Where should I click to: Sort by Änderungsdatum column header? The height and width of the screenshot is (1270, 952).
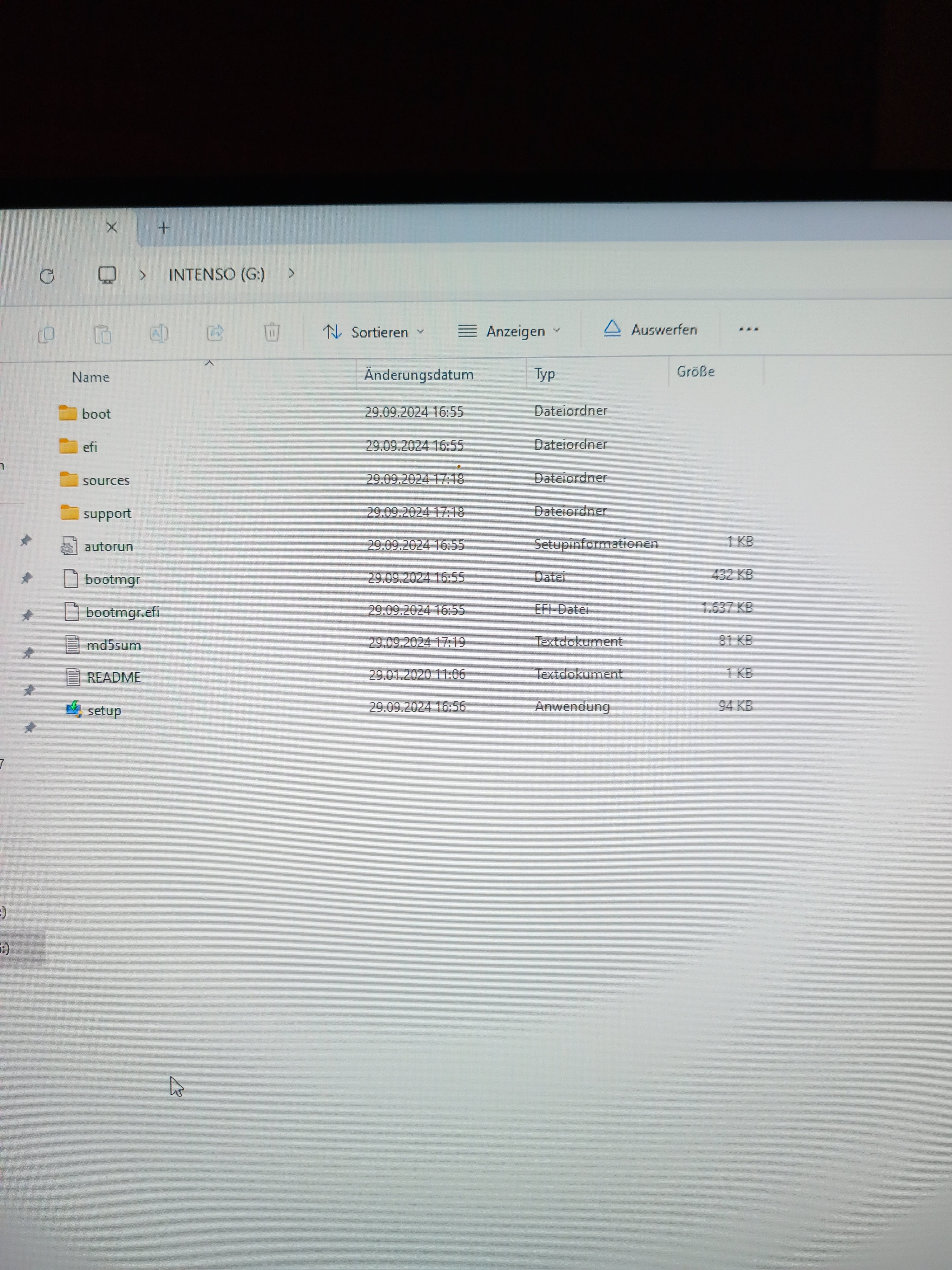click(x=419, y=375)
